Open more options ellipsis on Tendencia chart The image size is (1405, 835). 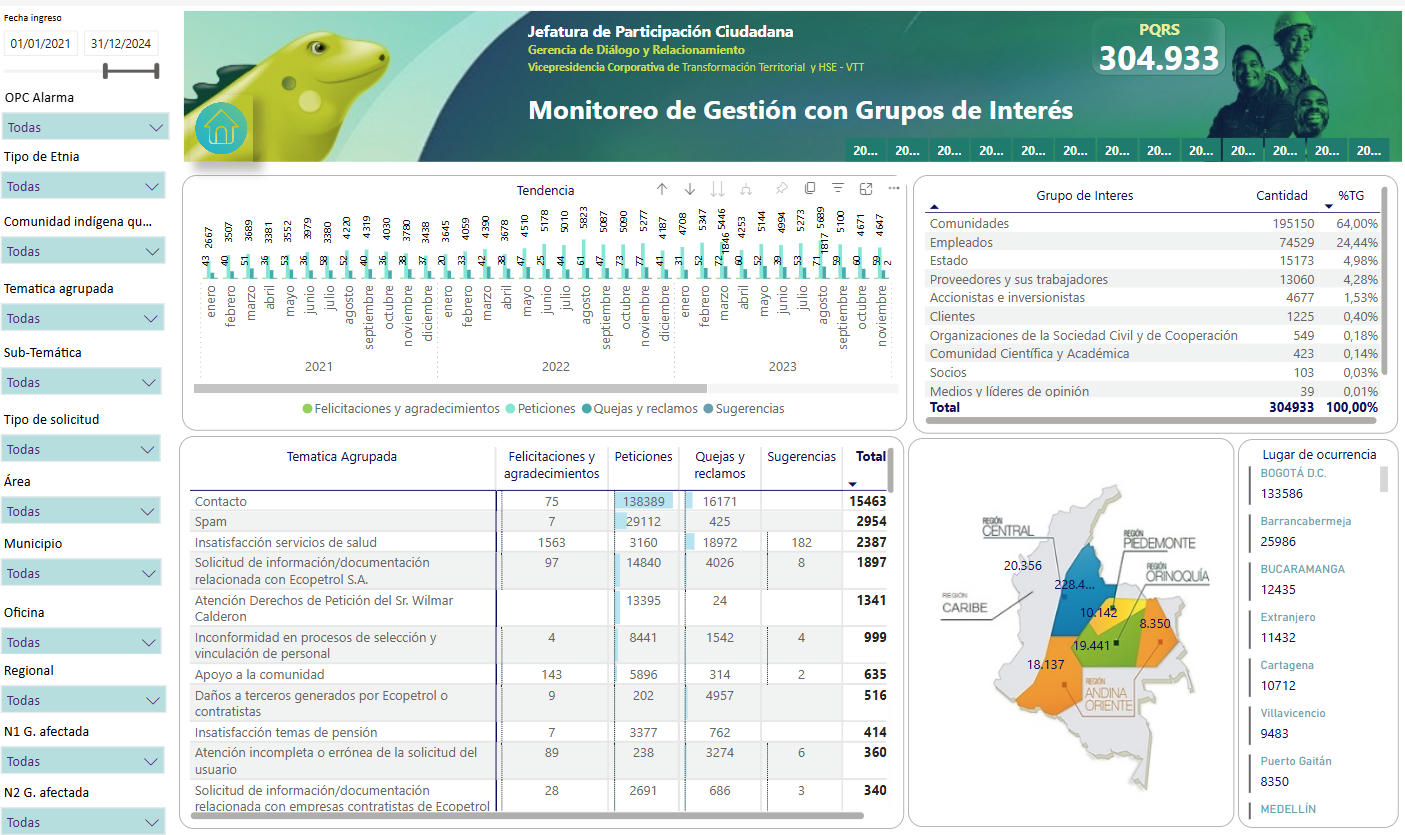click(x=894, y=189)
